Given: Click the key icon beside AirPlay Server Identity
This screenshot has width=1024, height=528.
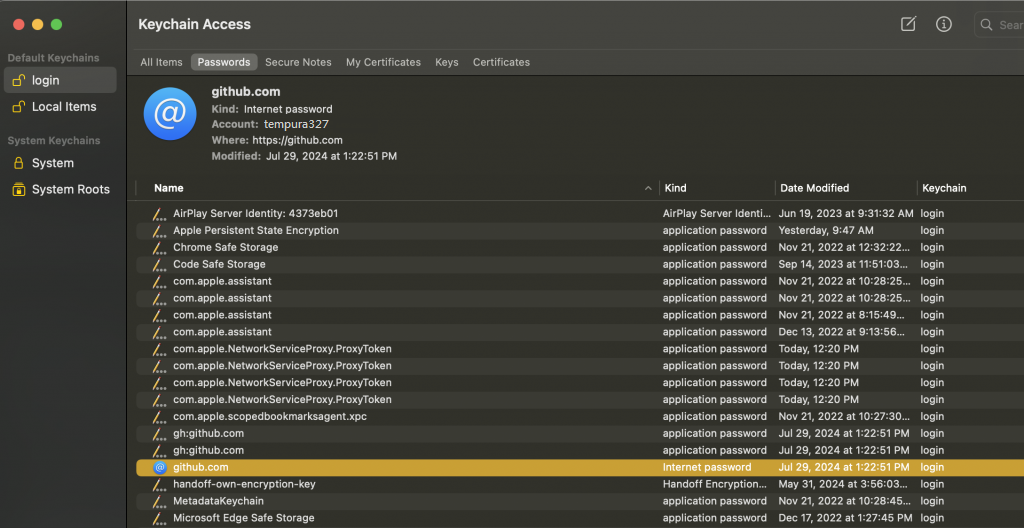Looking at the screenshot, I should pos(159,214).
